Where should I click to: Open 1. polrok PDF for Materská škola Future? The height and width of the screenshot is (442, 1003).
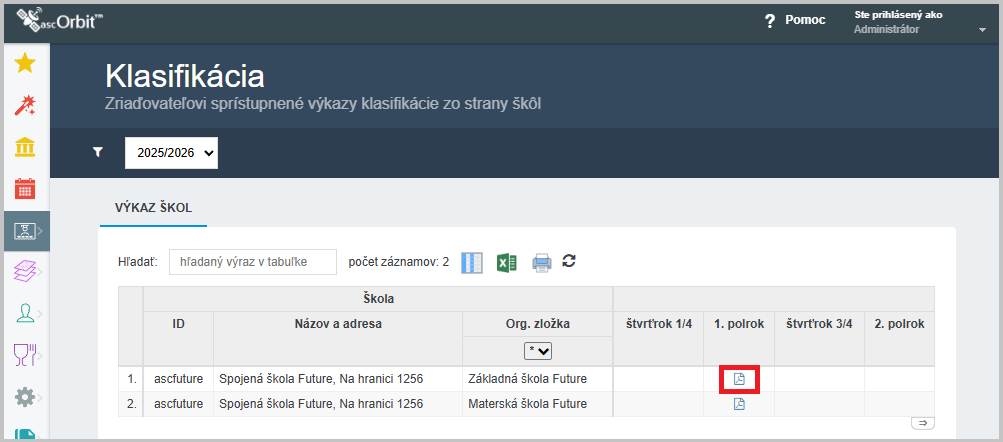739,404
